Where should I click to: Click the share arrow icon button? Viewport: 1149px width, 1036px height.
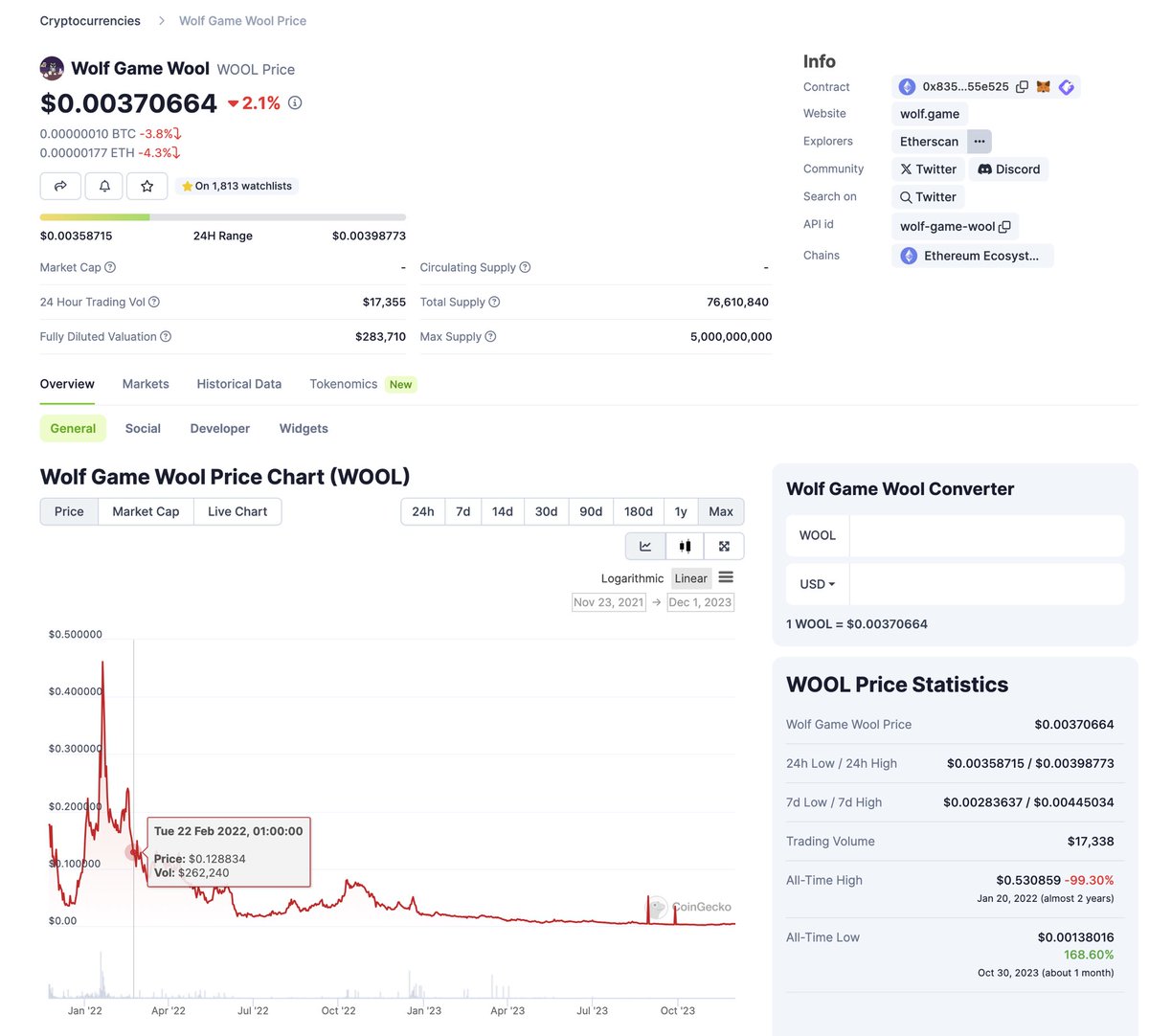(x=60, y=186)
